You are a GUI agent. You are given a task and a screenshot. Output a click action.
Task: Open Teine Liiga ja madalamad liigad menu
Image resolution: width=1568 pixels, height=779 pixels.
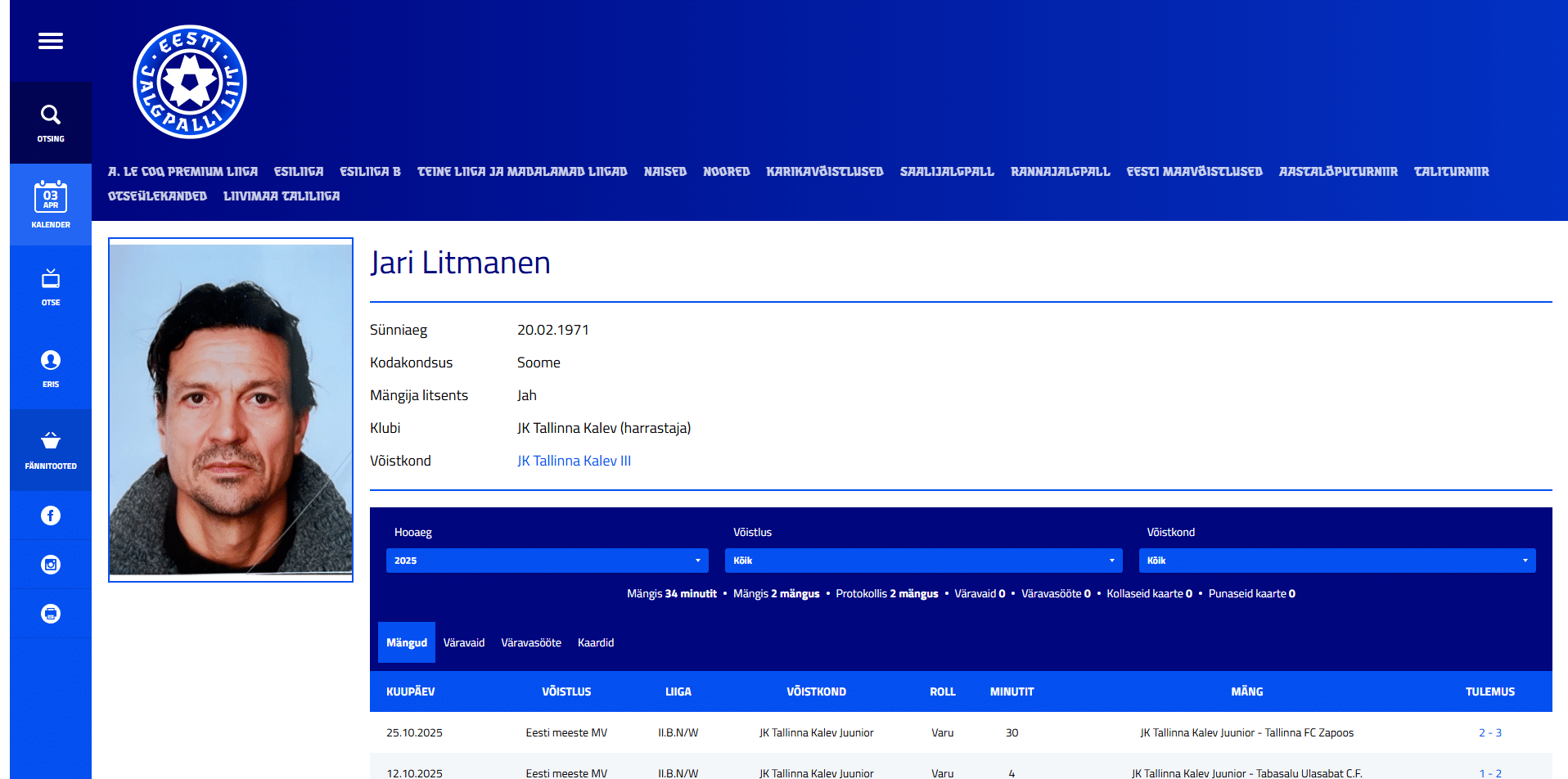click(523, 172)
